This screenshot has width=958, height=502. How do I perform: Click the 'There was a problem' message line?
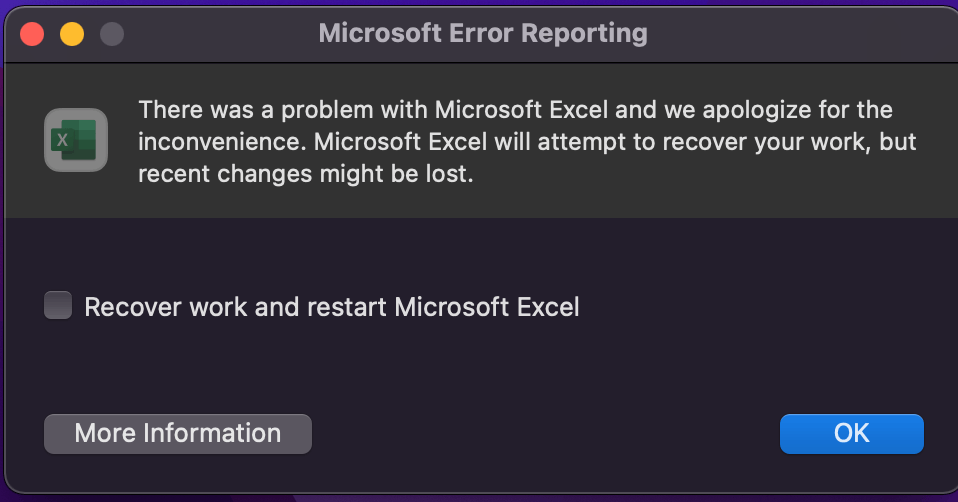pyautogui.click(x=516, y=110)
